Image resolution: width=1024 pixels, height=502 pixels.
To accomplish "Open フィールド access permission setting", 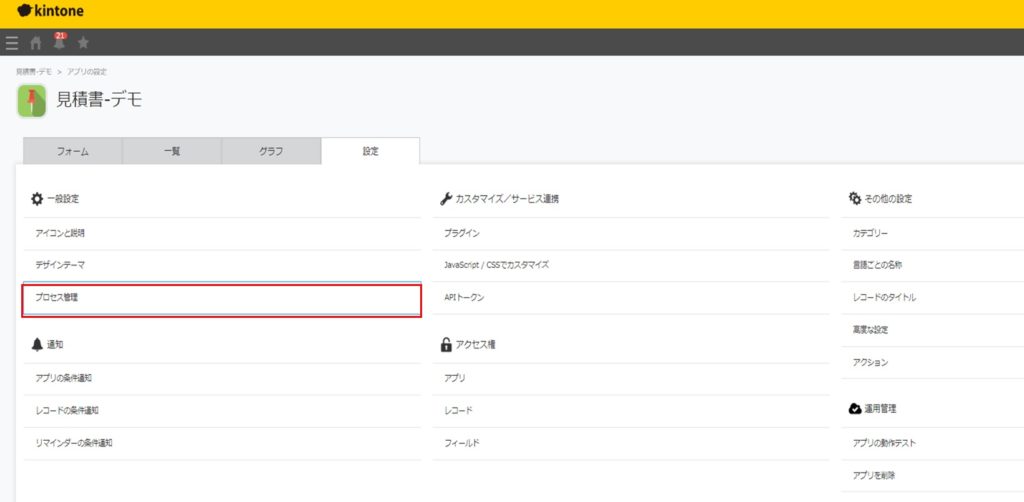I will 630,443.
